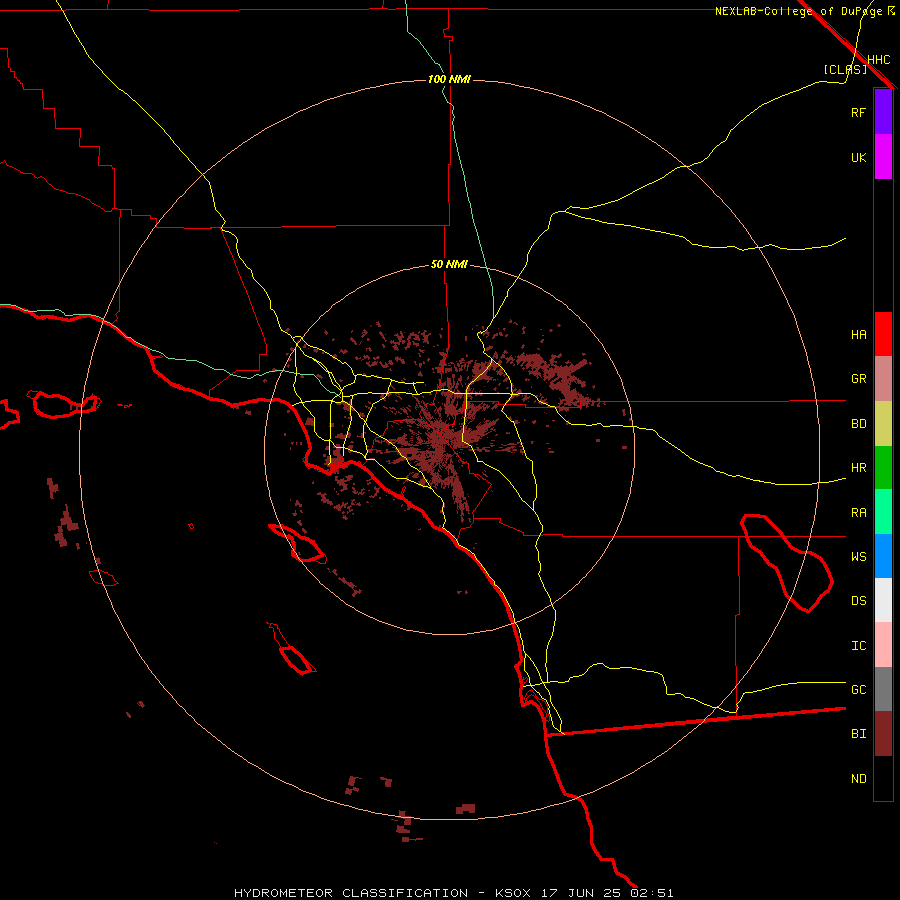The width and height of the screenshot is (900, 900).
Task: Select the blue WS wet snow swatch
Action: coord(883,556)
